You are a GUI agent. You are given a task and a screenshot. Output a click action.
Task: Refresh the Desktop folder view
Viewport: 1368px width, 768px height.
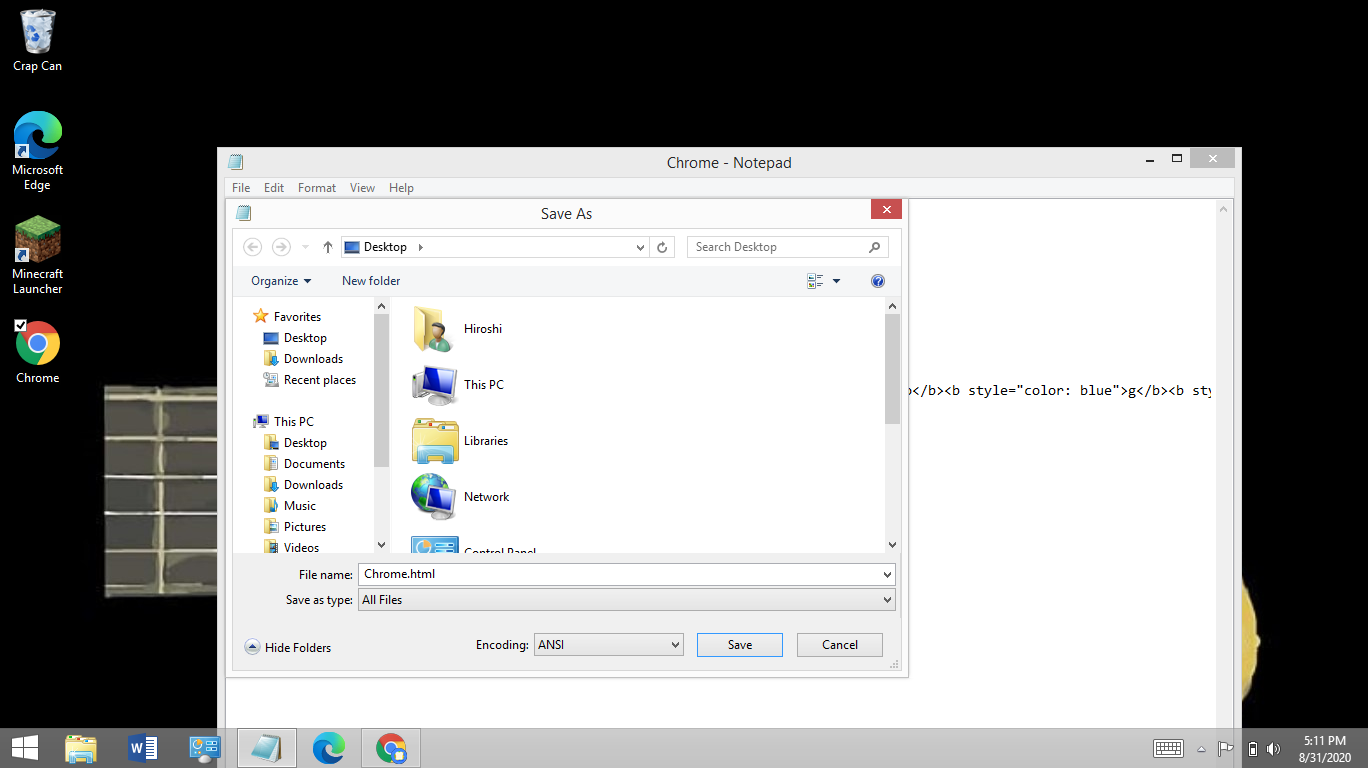pyautogui.click(x=662, y=247)
